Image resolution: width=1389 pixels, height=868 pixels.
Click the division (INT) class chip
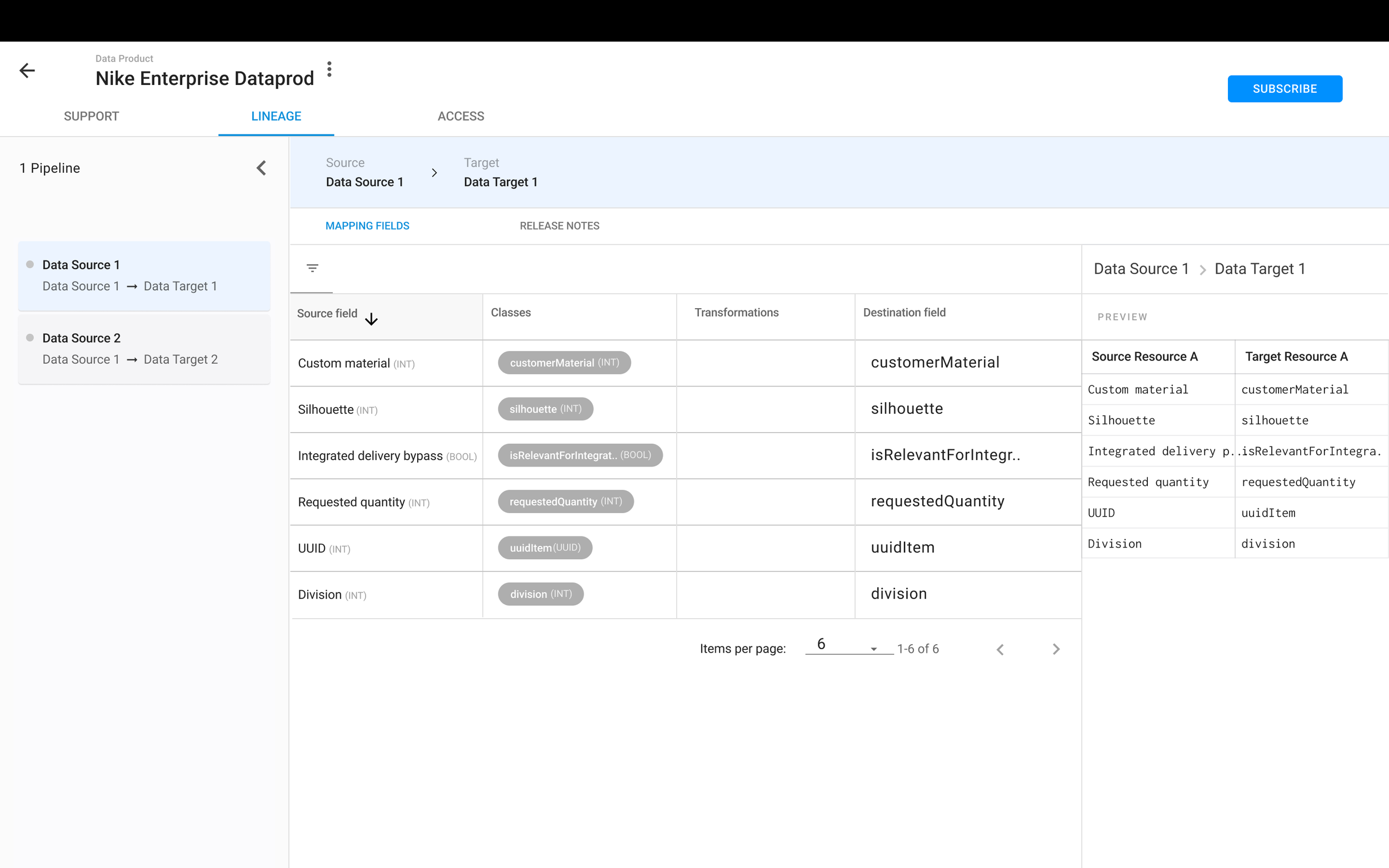[541, 594]
